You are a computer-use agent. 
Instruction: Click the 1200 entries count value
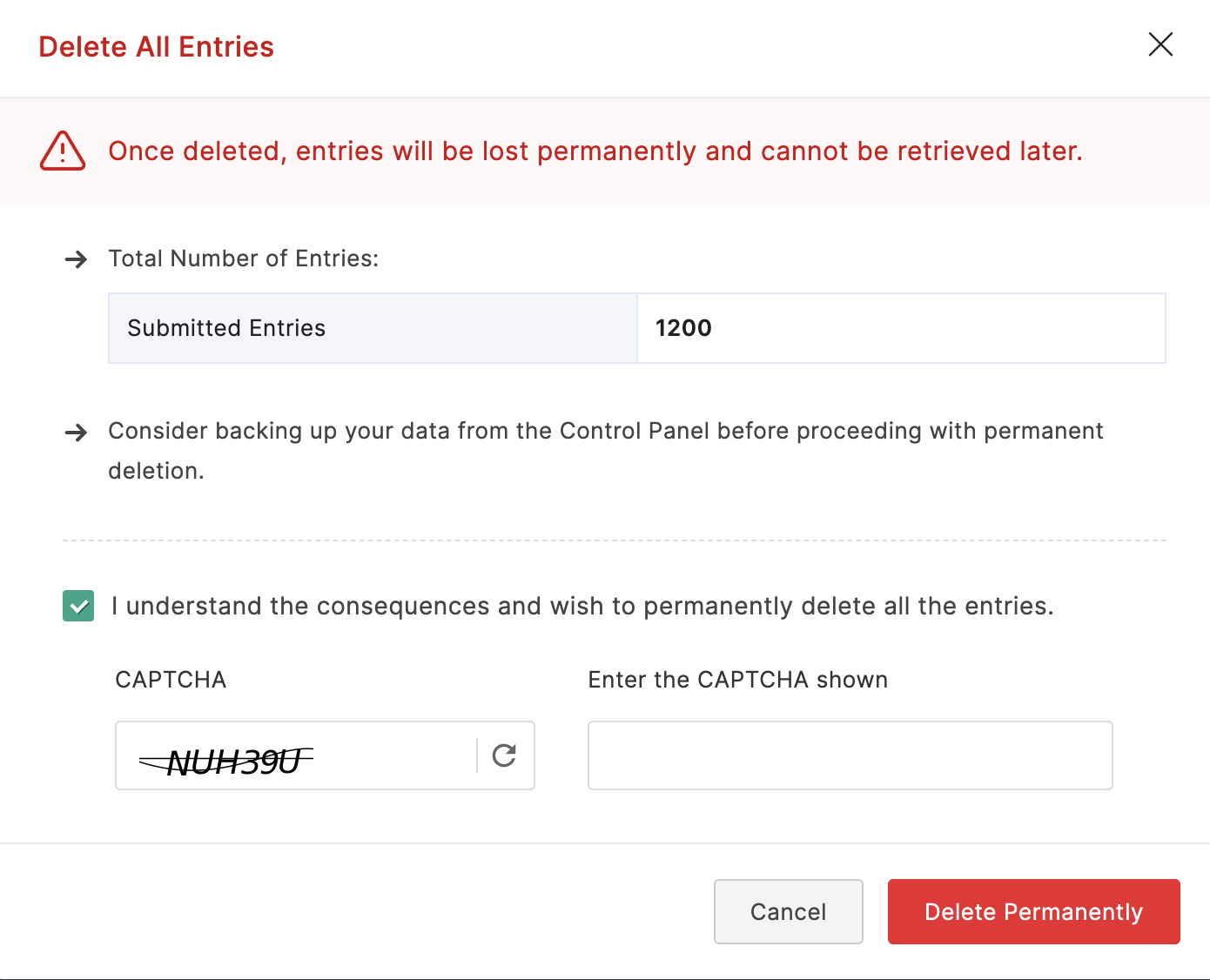coord(683,328)
